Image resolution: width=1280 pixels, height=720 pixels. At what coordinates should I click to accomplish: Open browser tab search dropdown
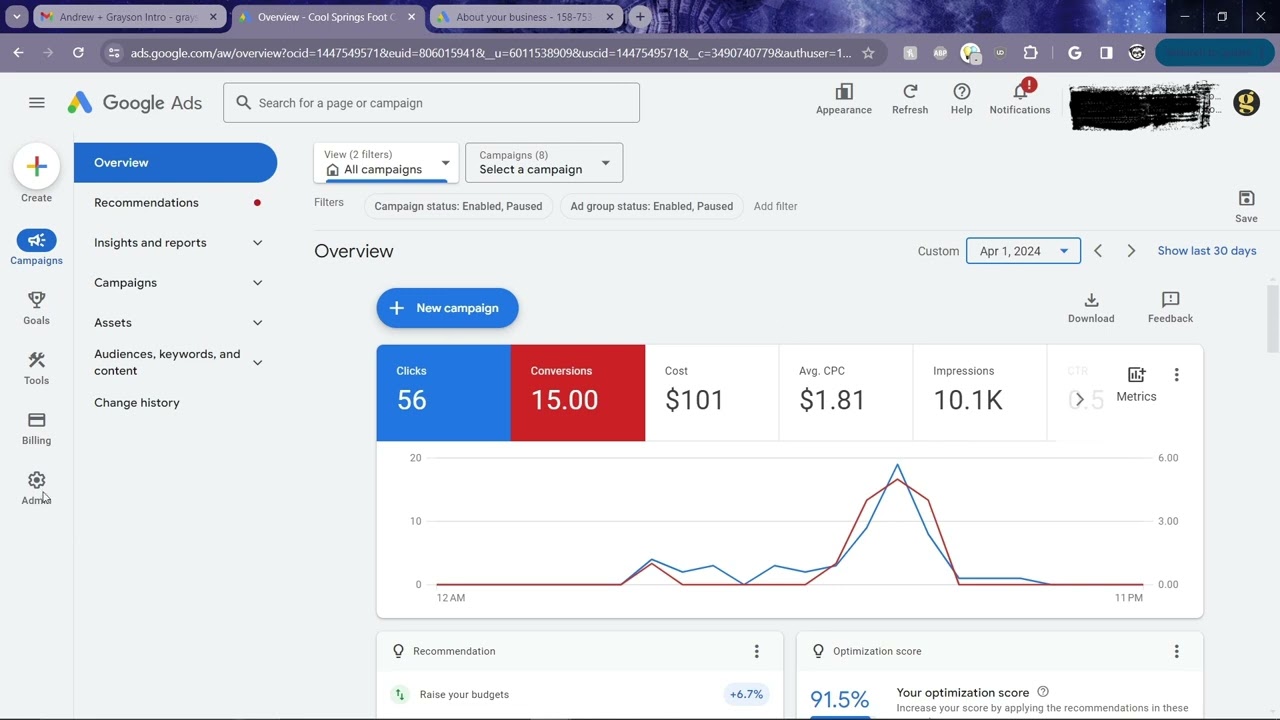pos(16,17)
